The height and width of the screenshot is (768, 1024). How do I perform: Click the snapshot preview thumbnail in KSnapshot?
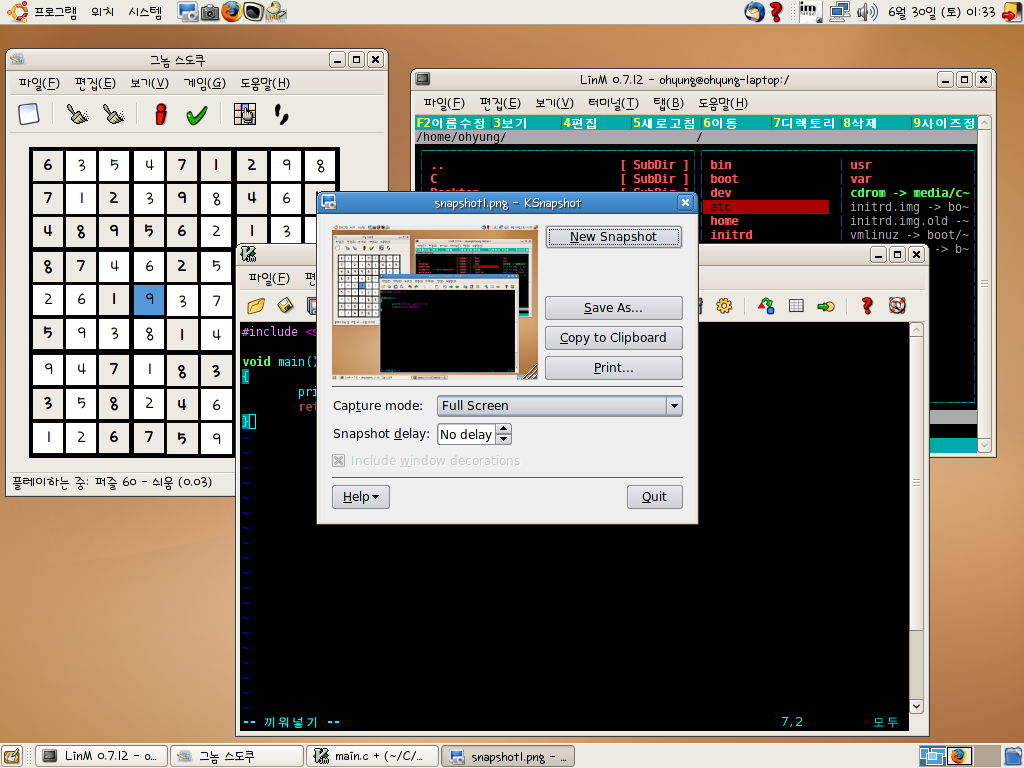pyautogui.click(x=435, y=303)
